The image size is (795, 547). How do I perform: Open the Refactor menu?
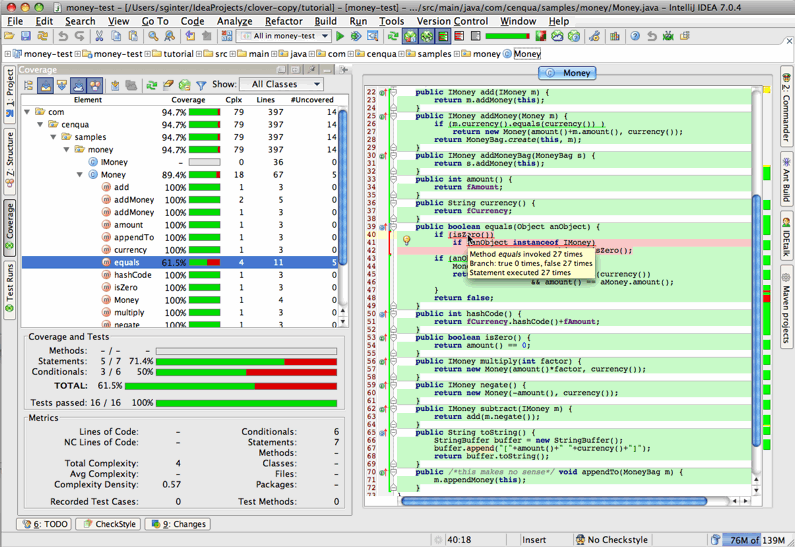pyautogui.click(x=283, y=21)
